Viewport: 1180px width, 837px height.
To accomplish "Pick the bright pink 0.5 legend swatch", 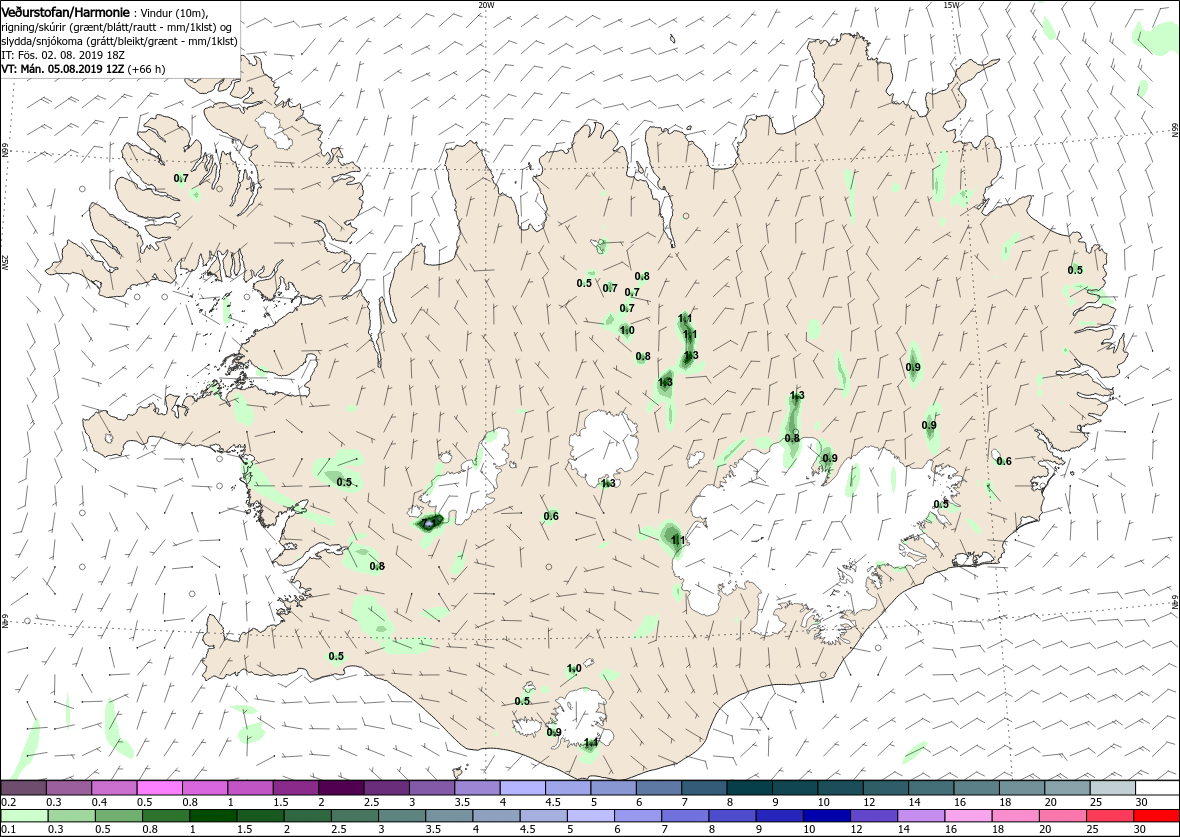I will point(160,788).
